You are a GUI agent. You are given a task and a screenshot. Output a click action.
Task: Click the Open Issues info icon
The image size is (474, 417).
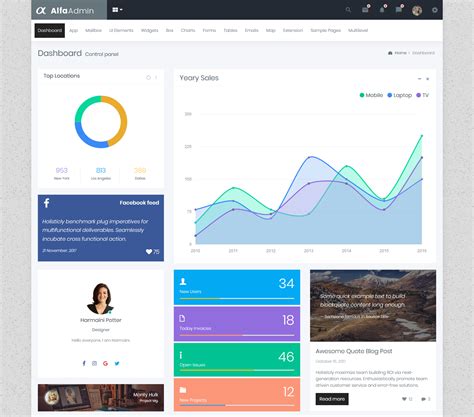click(x=181, y=355)
